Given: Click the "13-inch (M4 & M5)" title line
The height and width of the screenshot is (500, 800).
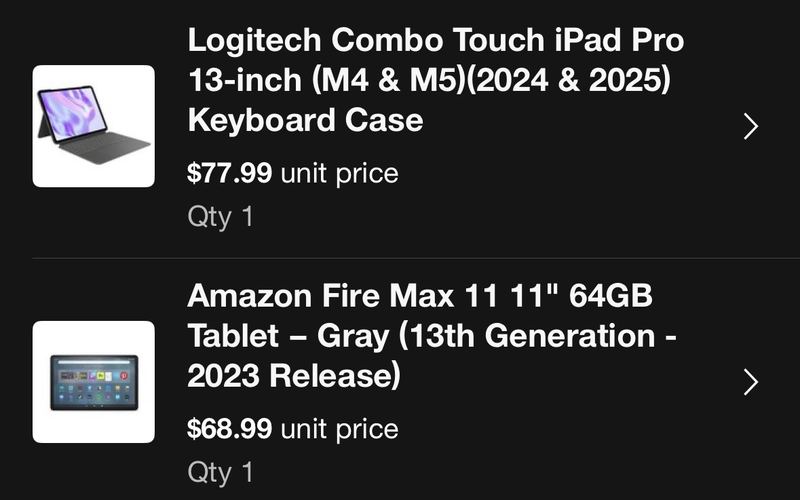Looking at the screenshot, I should tap(327, 80).
